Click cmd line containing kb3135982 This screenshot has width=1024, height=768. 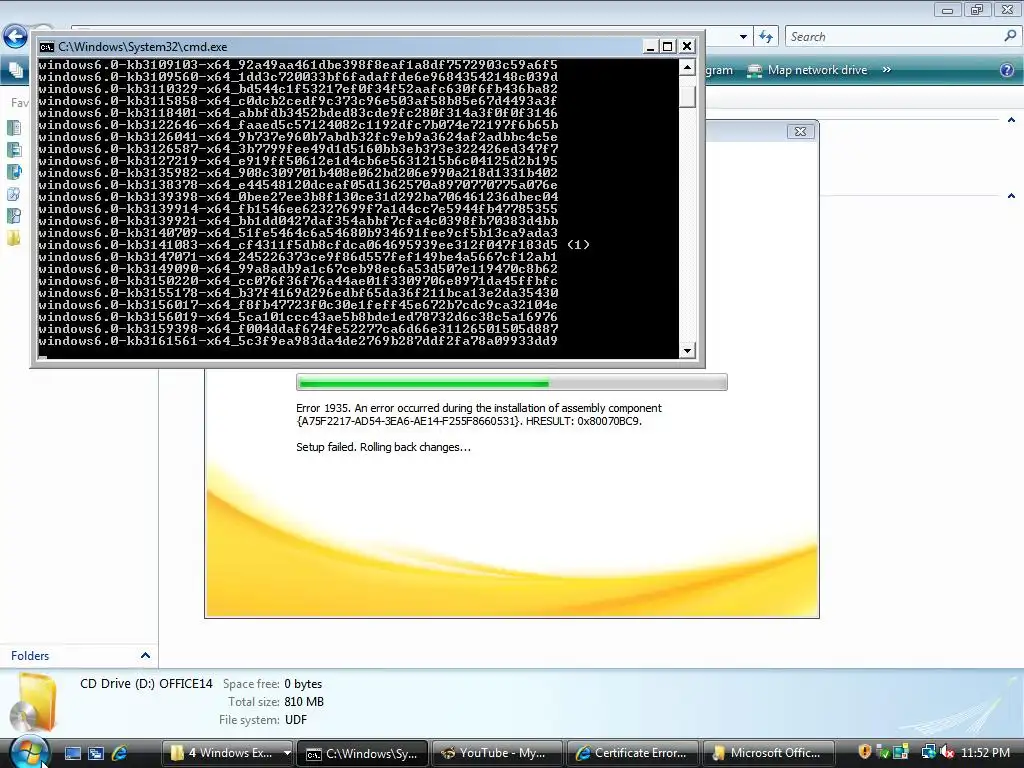298,173
